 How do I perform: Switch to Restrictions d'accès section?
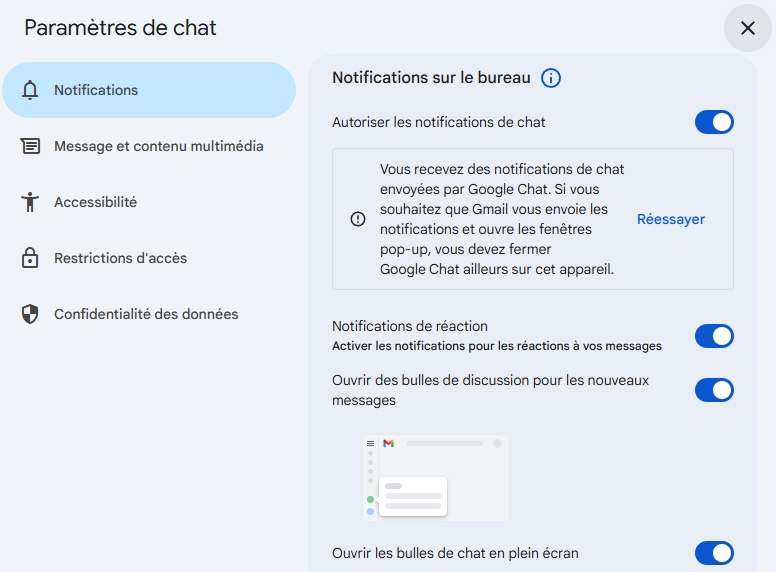[x=120, y=258]
